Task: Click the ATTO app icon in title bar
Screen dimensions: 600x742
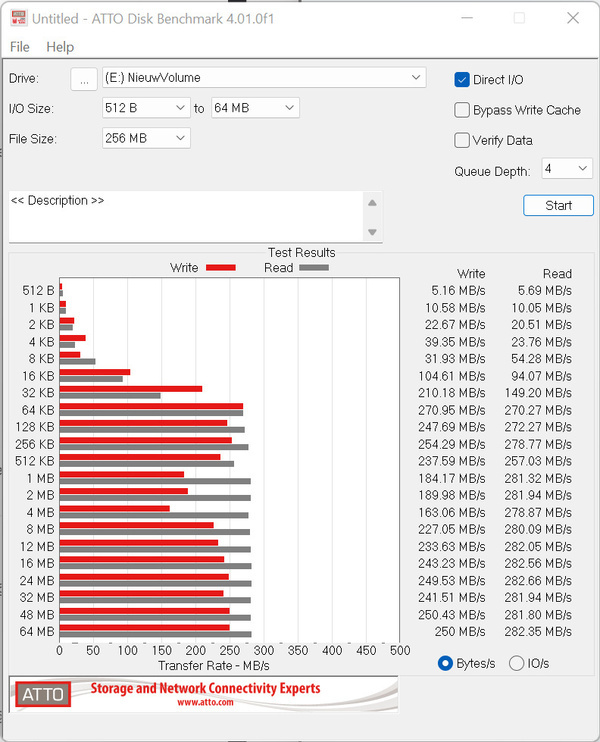Action: click(x=19, y=18)
